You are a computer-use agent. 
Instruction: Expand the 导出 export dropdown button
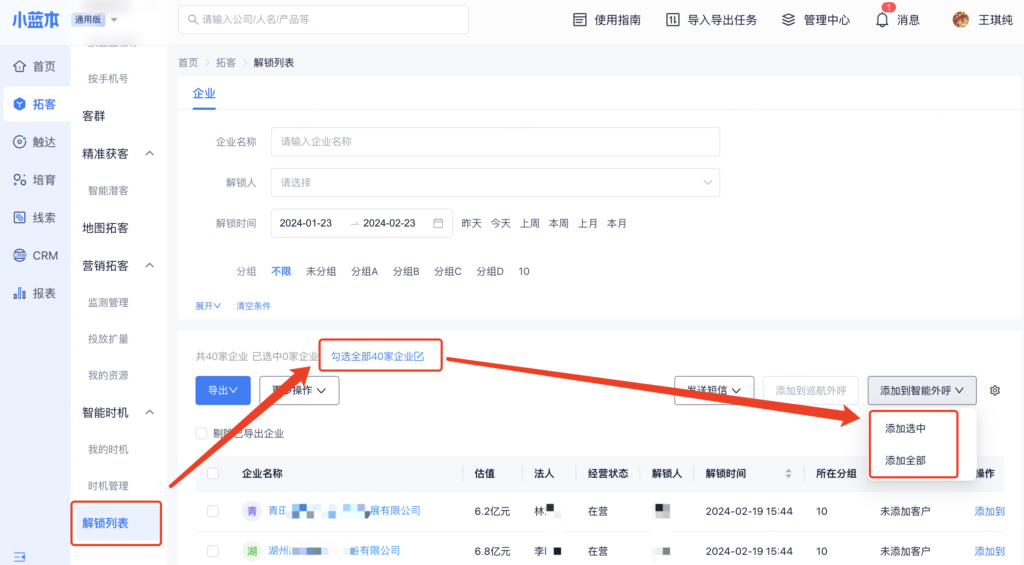click(x=222, y=390)
